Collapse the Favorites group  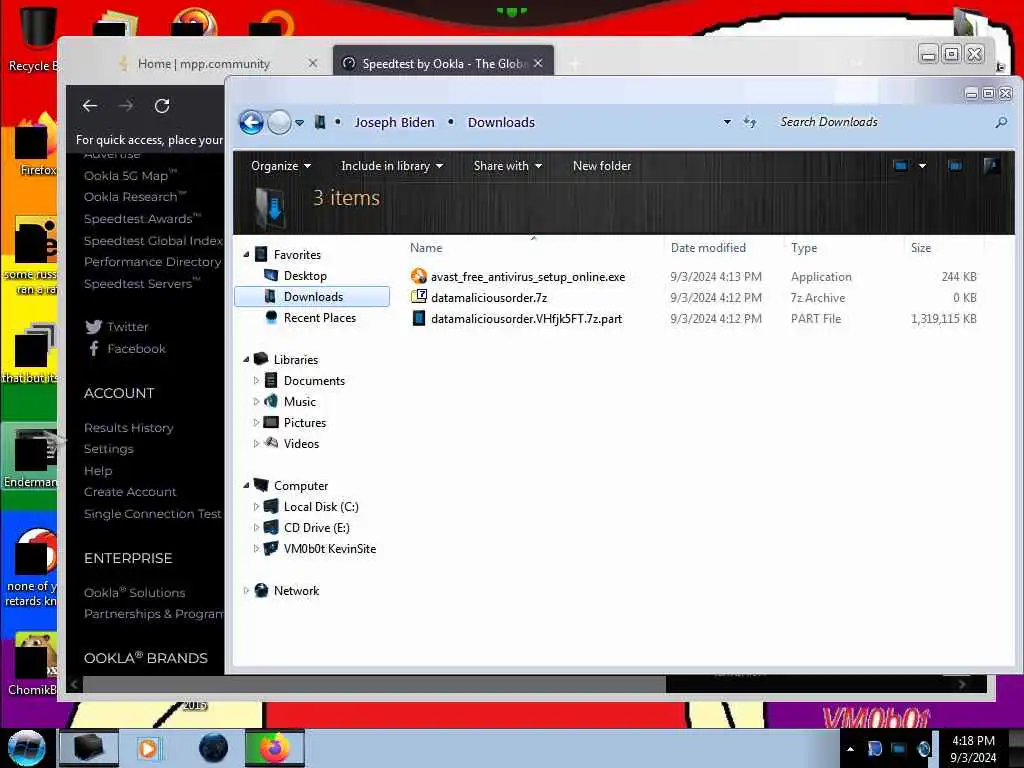(x=246, y=255)
